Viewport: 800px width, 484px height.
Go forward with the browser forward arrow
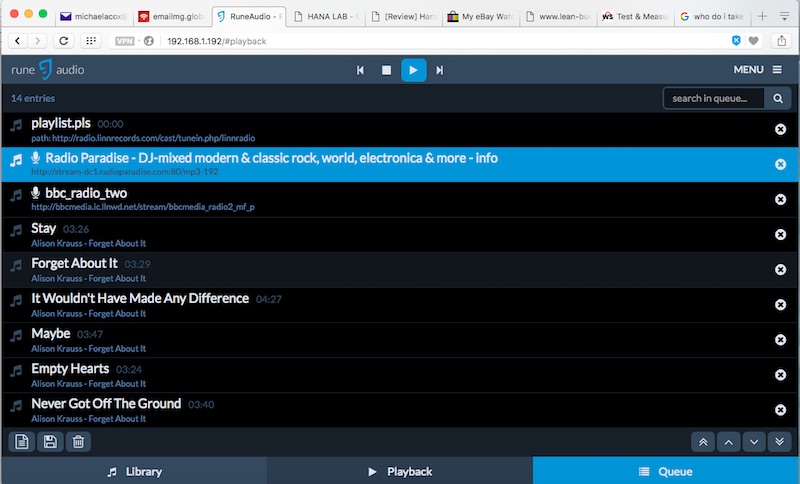coord(37,41)
